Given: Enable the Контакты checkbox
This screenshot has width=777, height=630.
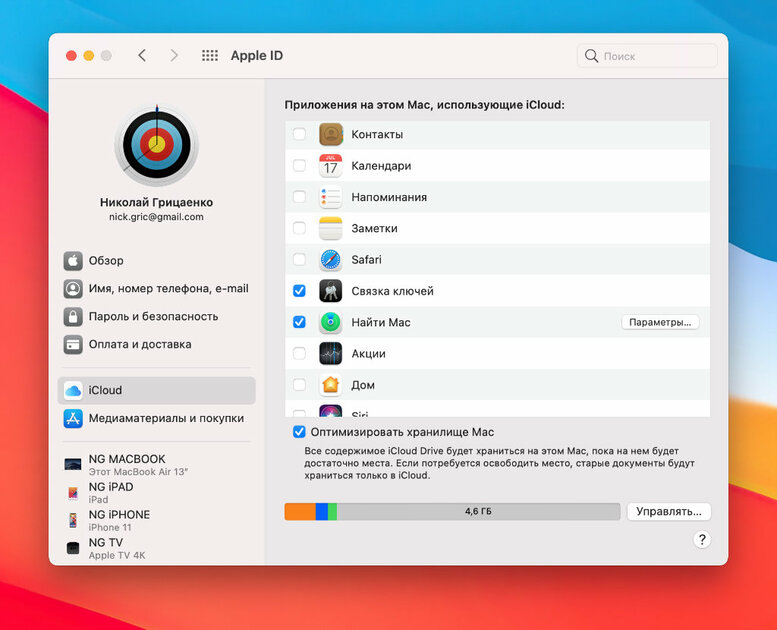Looking at the screenshot, I should (x=299, y=134).
